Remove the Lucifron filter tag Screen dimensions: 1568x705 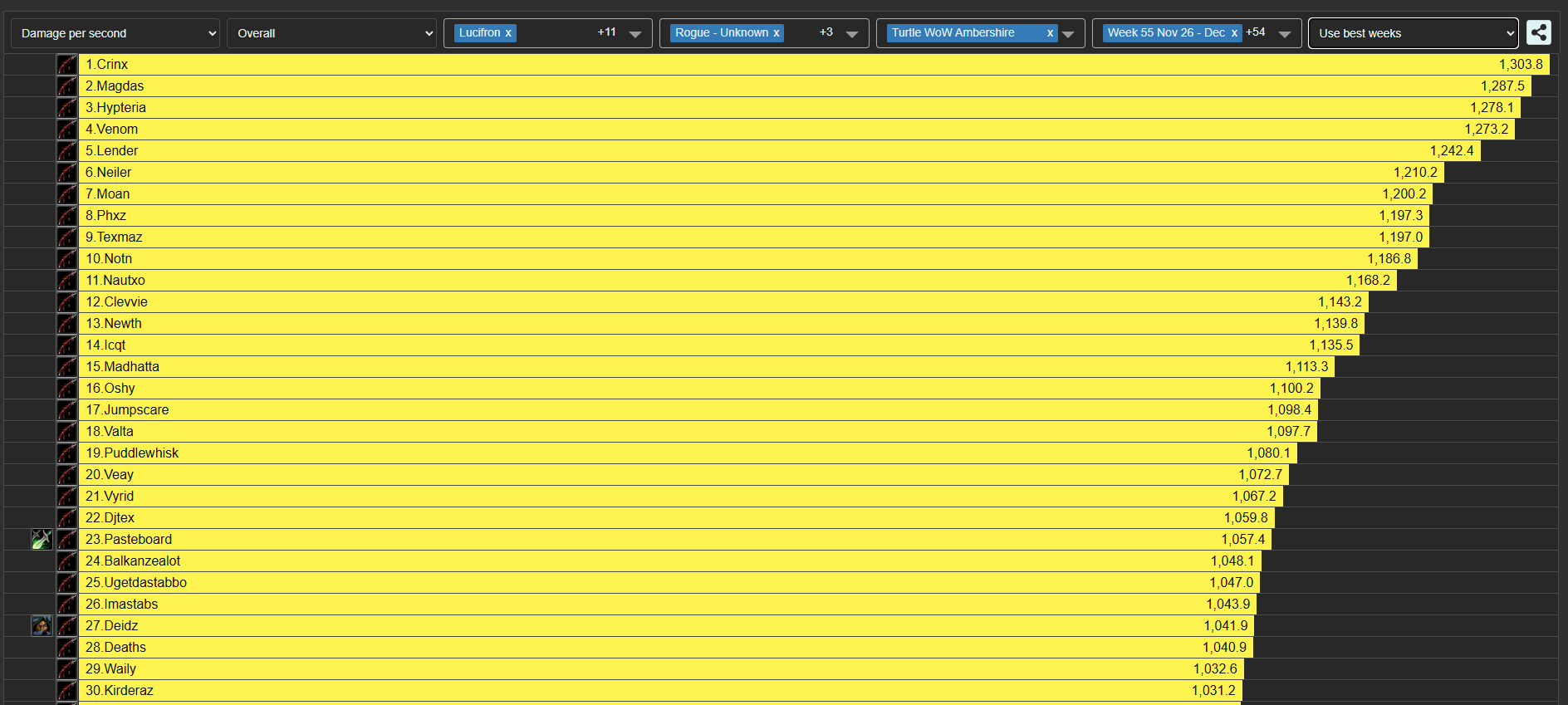508,33
